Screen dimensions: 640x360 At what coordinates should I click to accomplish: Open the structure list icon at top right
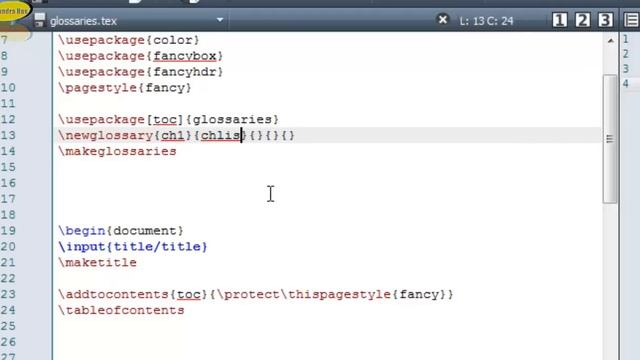(x=631, y=20)
